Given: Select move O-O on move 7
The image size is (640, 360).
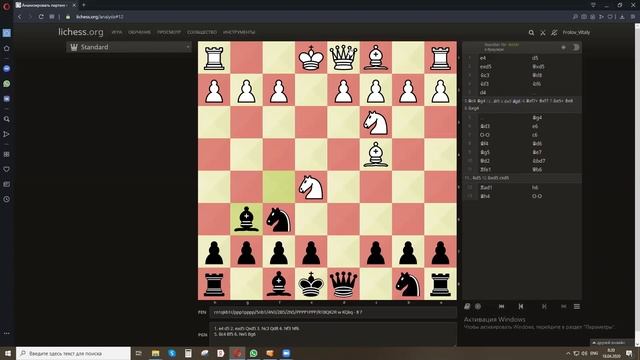Looking at the screenshot, I should tap(484, 135).
